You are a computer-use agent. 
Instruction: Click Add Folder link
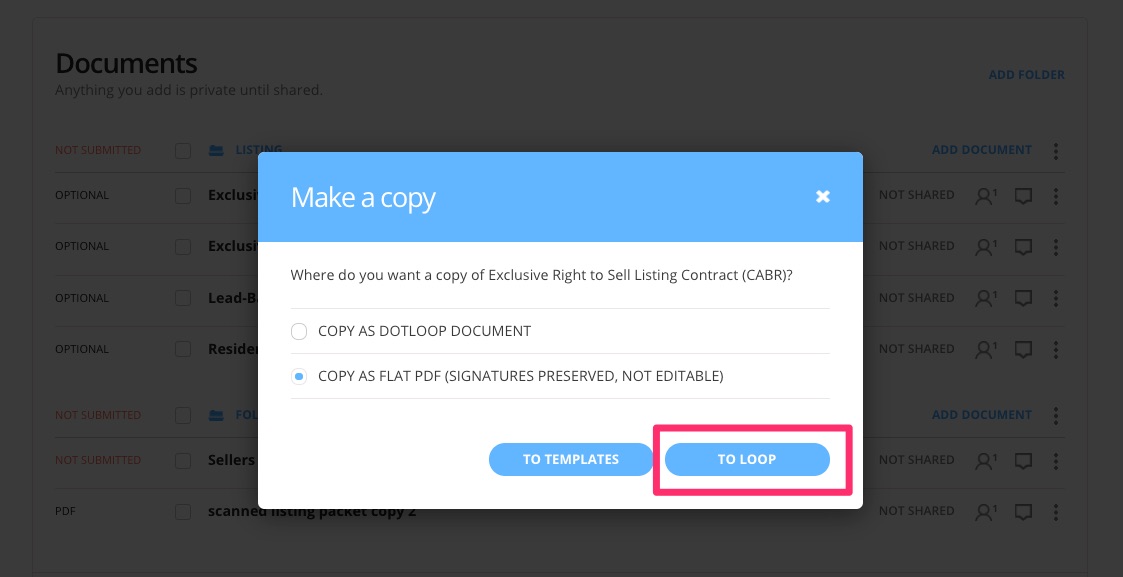pyautogui.click(x=1026, y=74)
